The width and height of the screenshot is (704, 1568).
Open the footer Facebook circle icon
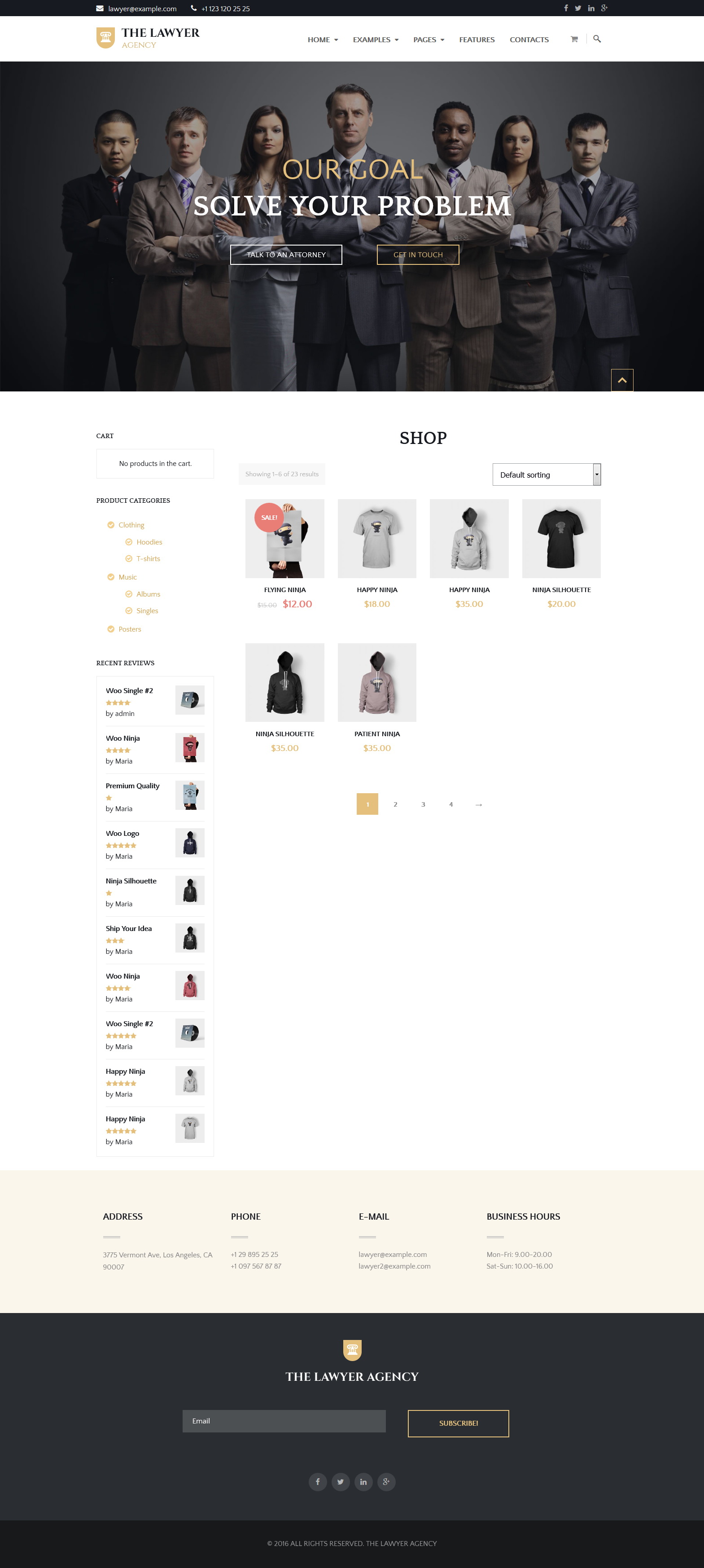pyautogui.click(x=318, y=1481)
